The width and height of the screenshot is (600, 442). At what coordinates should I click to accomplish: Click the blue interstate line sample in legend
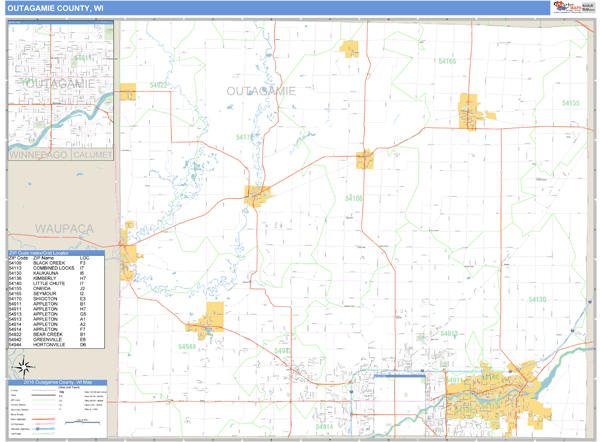coord(44,429)
